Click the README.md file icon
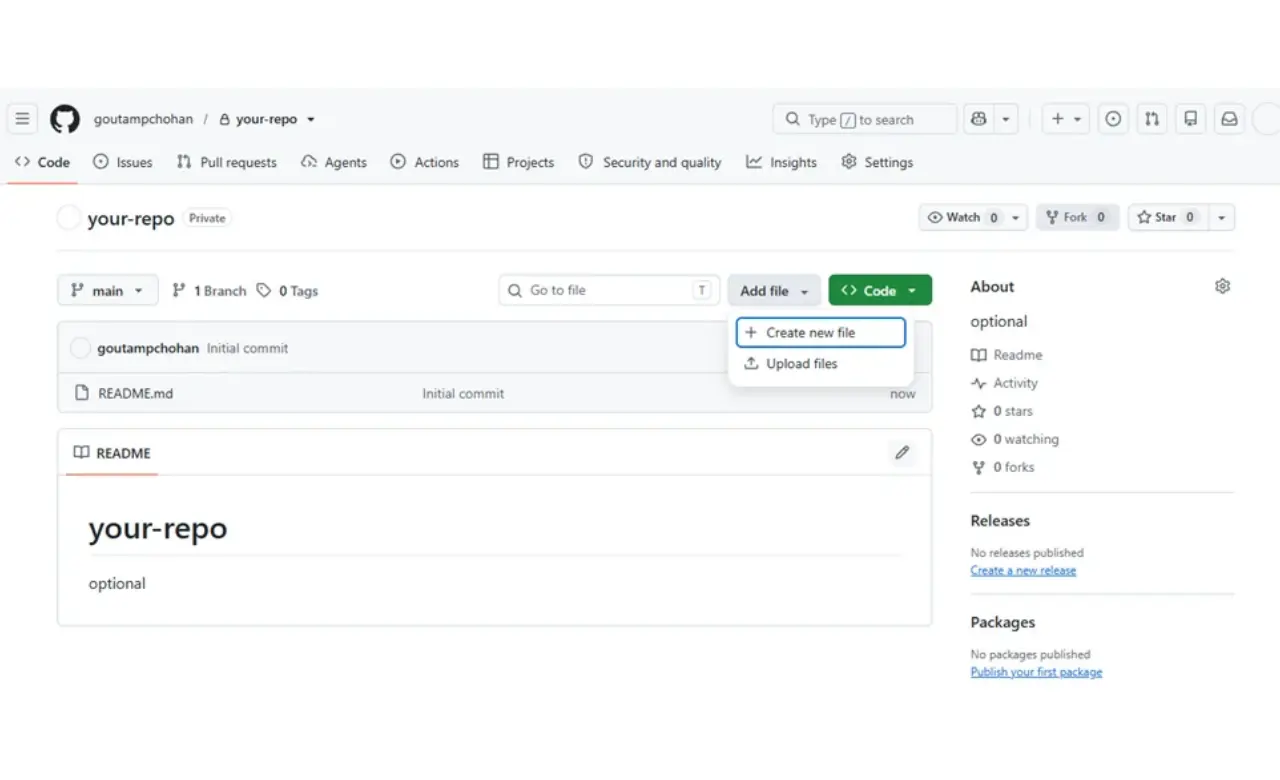Screen dimensions: 1280x780 coord(82,393)
